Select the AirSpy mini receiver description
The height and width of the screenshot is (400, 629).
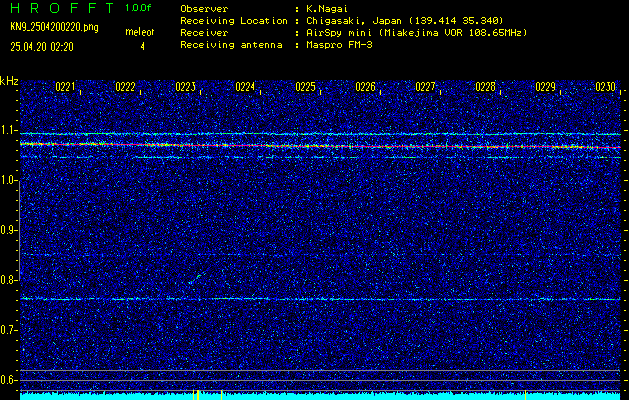(416, 33)
